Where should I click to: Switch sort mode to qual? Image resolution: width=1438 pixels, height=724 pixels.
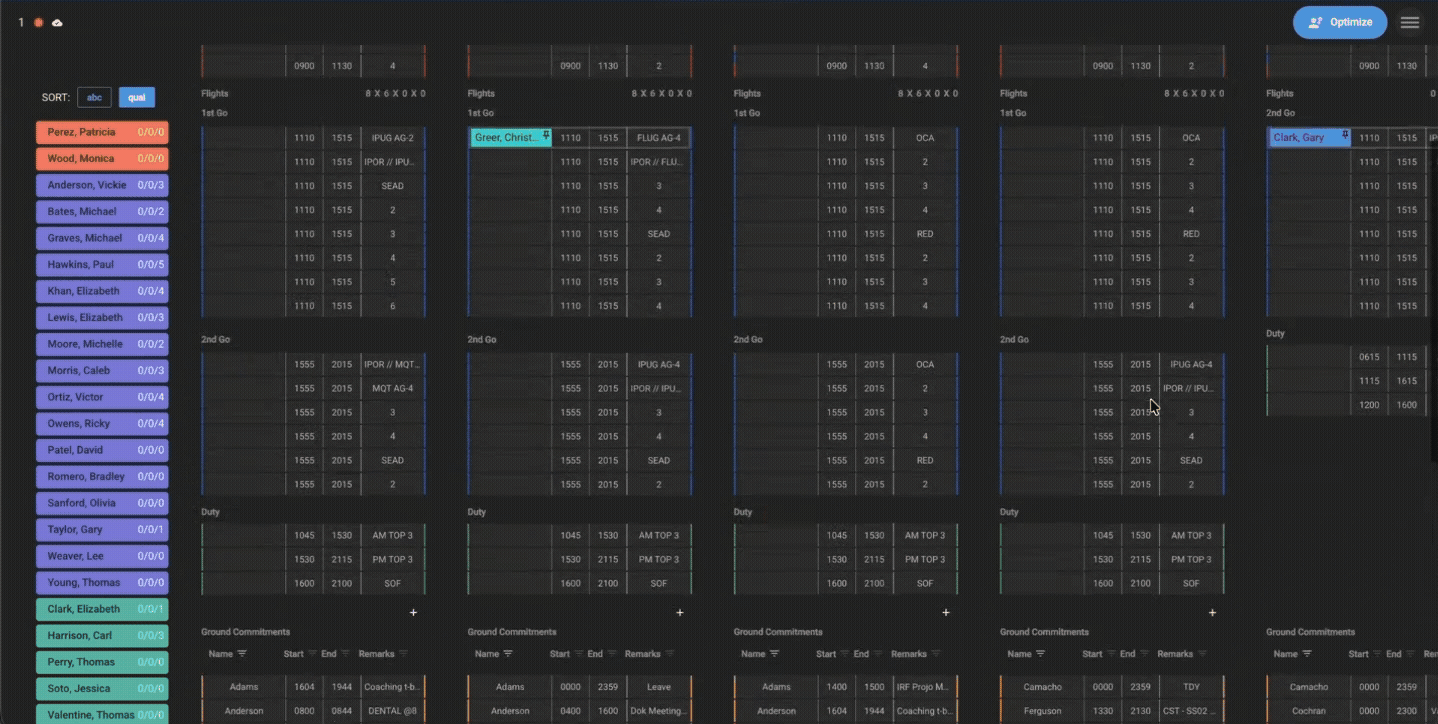pos(137,97)
